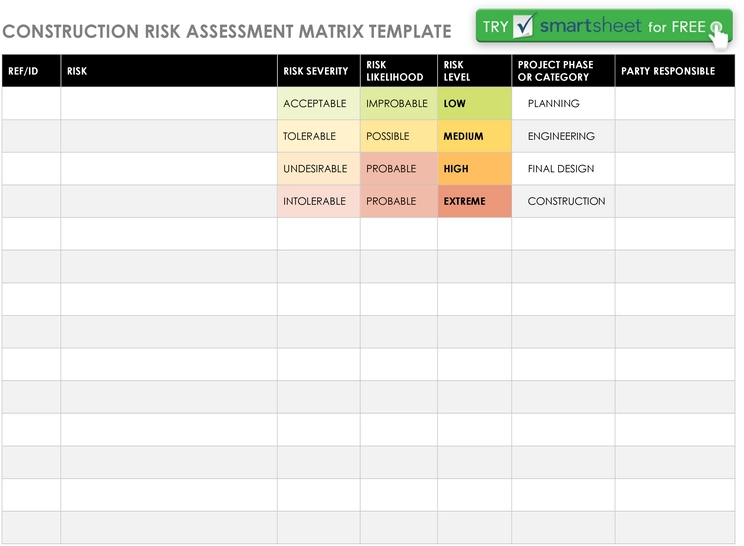Click the empty REF/ID cell in the TOLERABLE row
Screen dimensions: 744x546
click(x=31, y=136)
